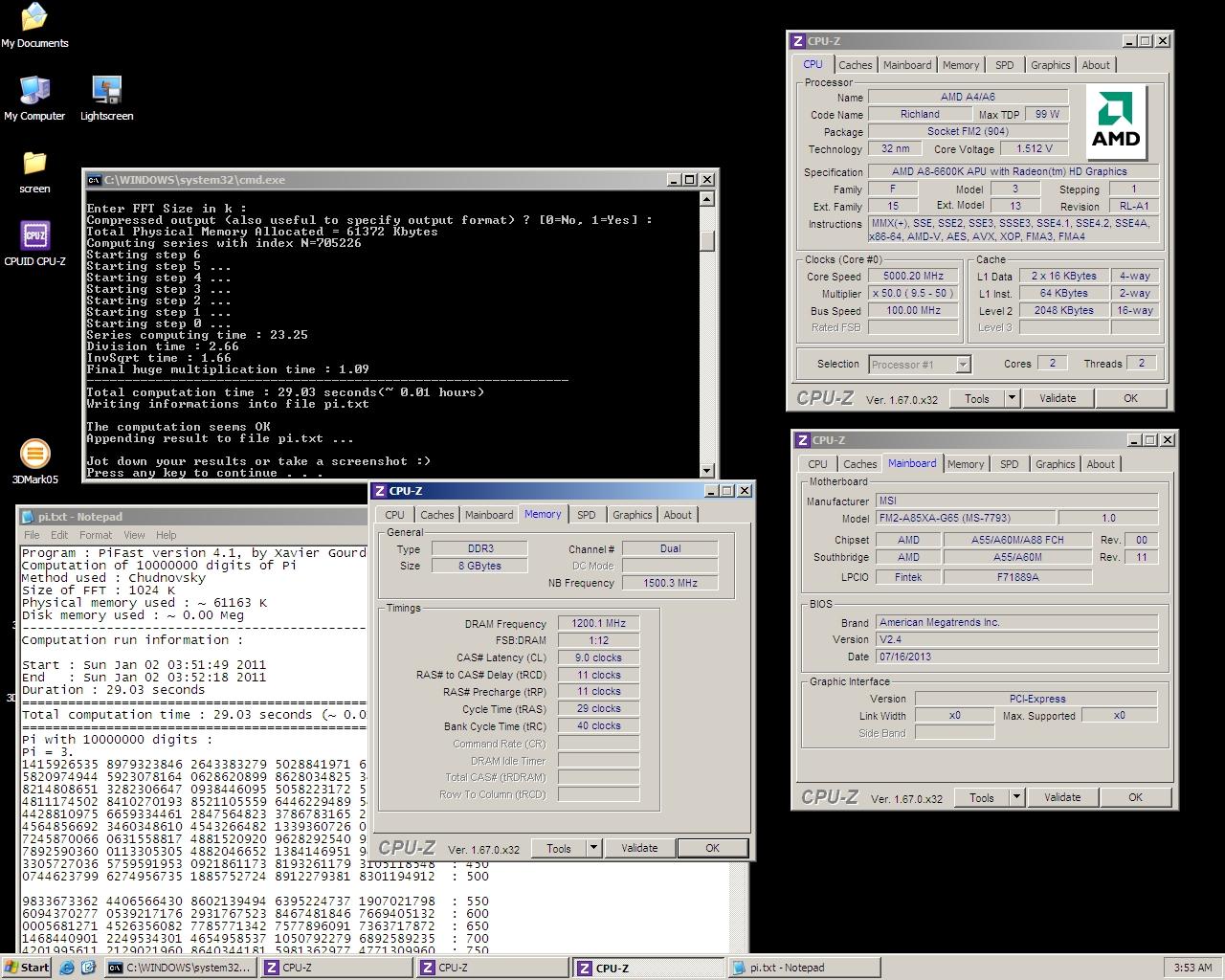Click Tools button in Mainboard window
This screenshot has width=1225, height=980.
point(982,797)
